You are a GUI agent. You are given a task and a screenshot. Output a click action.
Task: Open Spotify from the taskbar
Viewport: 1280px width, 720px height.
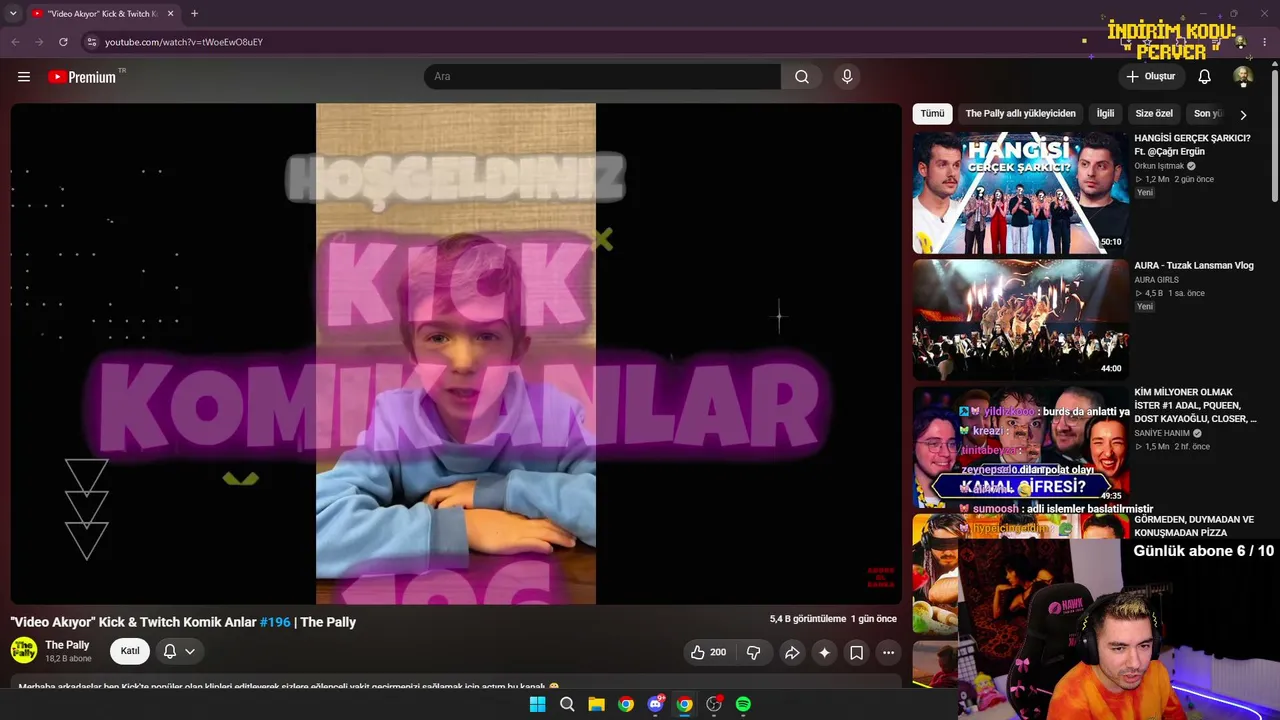pyautogui.click(x=743, y=704)
